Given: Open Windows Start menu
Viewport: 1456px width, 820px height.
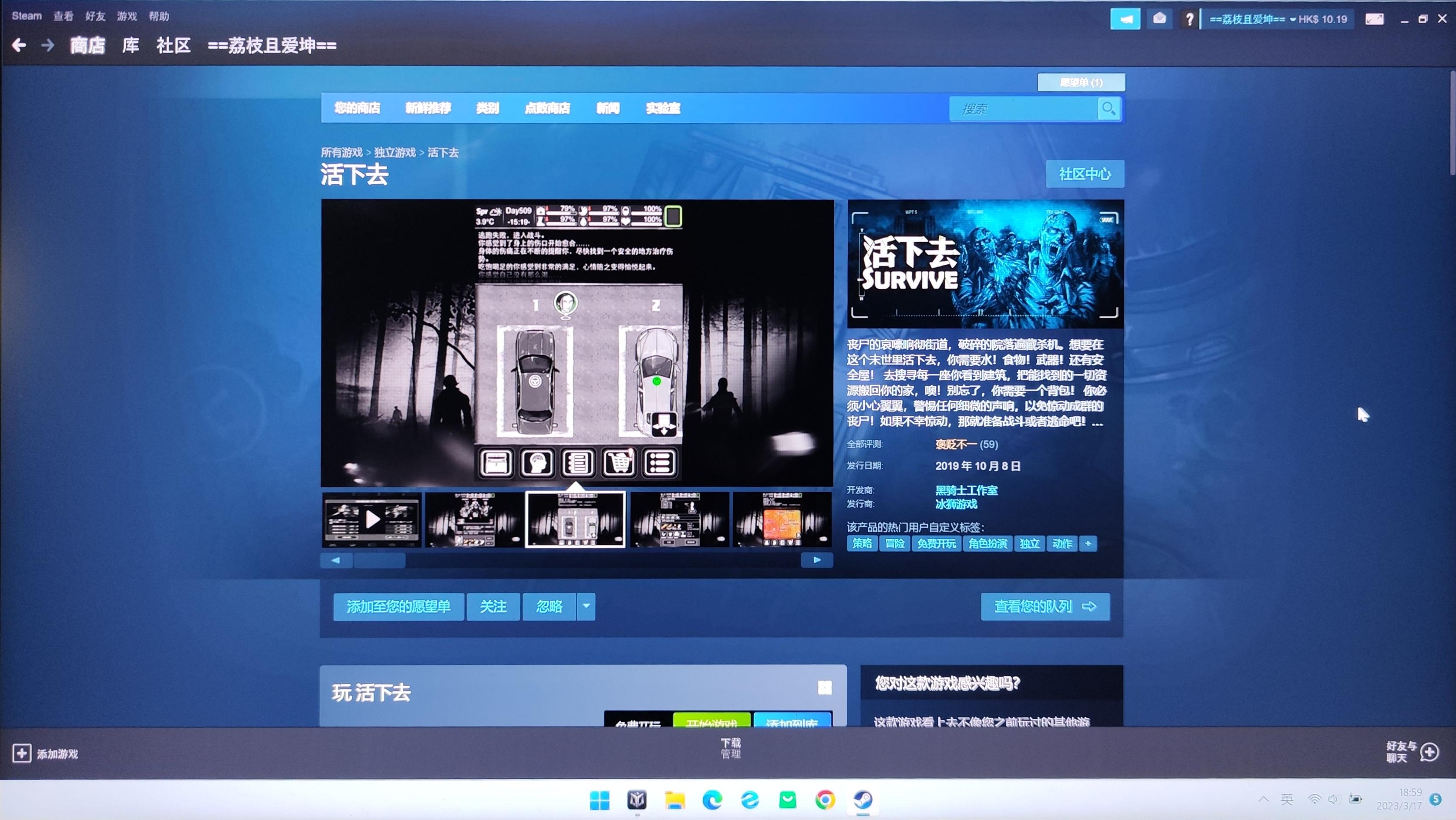Looking at the screenshot, I should [x=599, y=800].
